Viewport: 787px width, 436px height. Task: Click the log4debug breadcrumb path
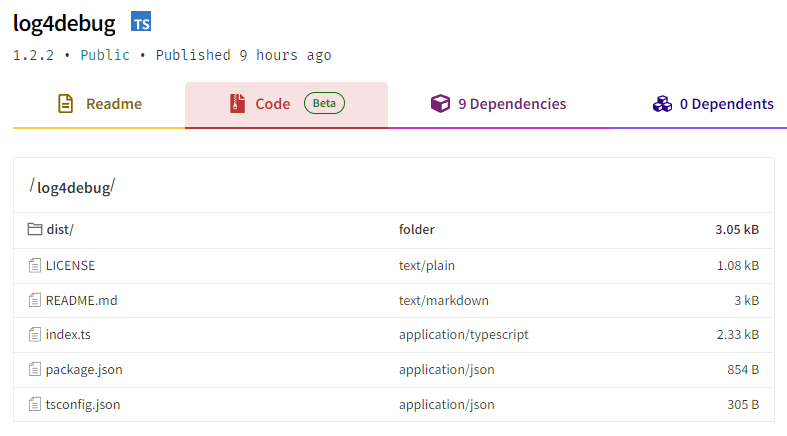pyautogui.click(x=73, y=186)
